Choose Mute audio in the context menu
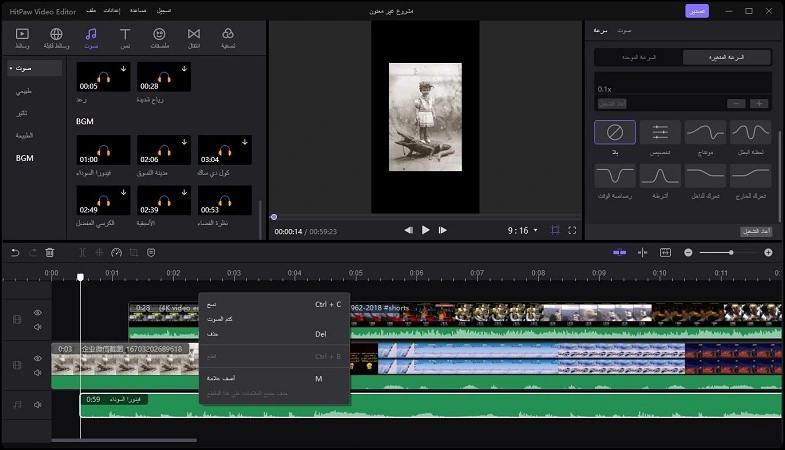Image resolution: width=785 pixels, height=450 pixels. click(274, 319)
